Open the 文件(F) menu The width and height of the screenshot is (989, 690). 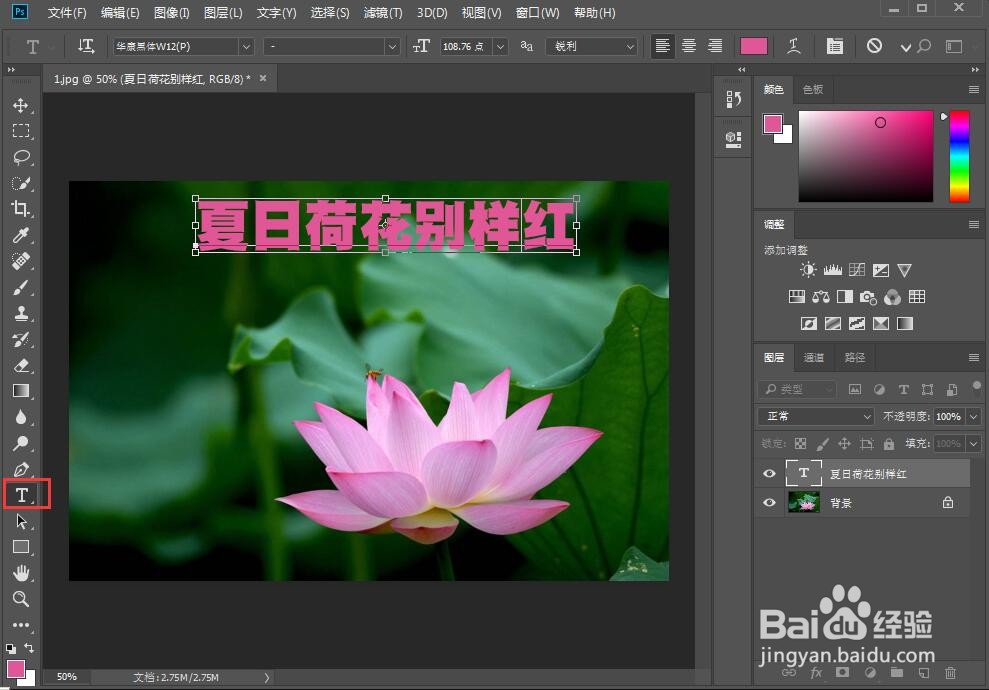coord(67,13)
